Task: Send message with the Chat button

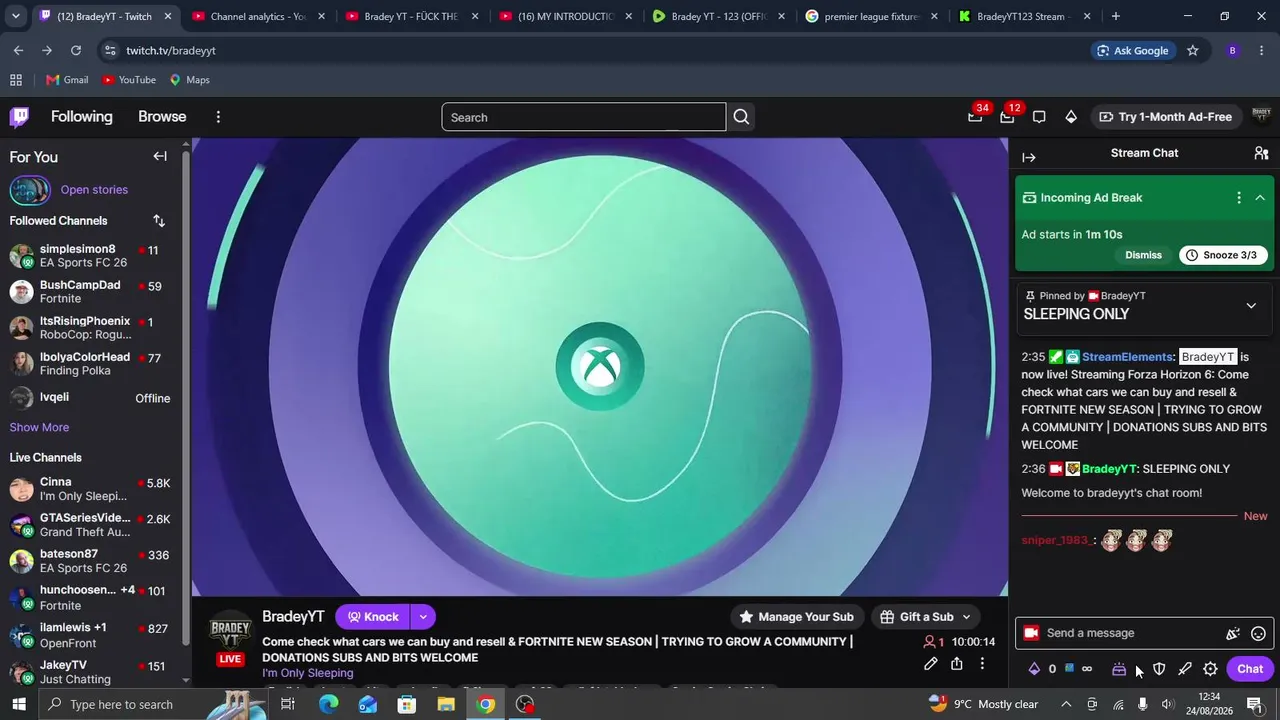Action: coord(1250,669)
